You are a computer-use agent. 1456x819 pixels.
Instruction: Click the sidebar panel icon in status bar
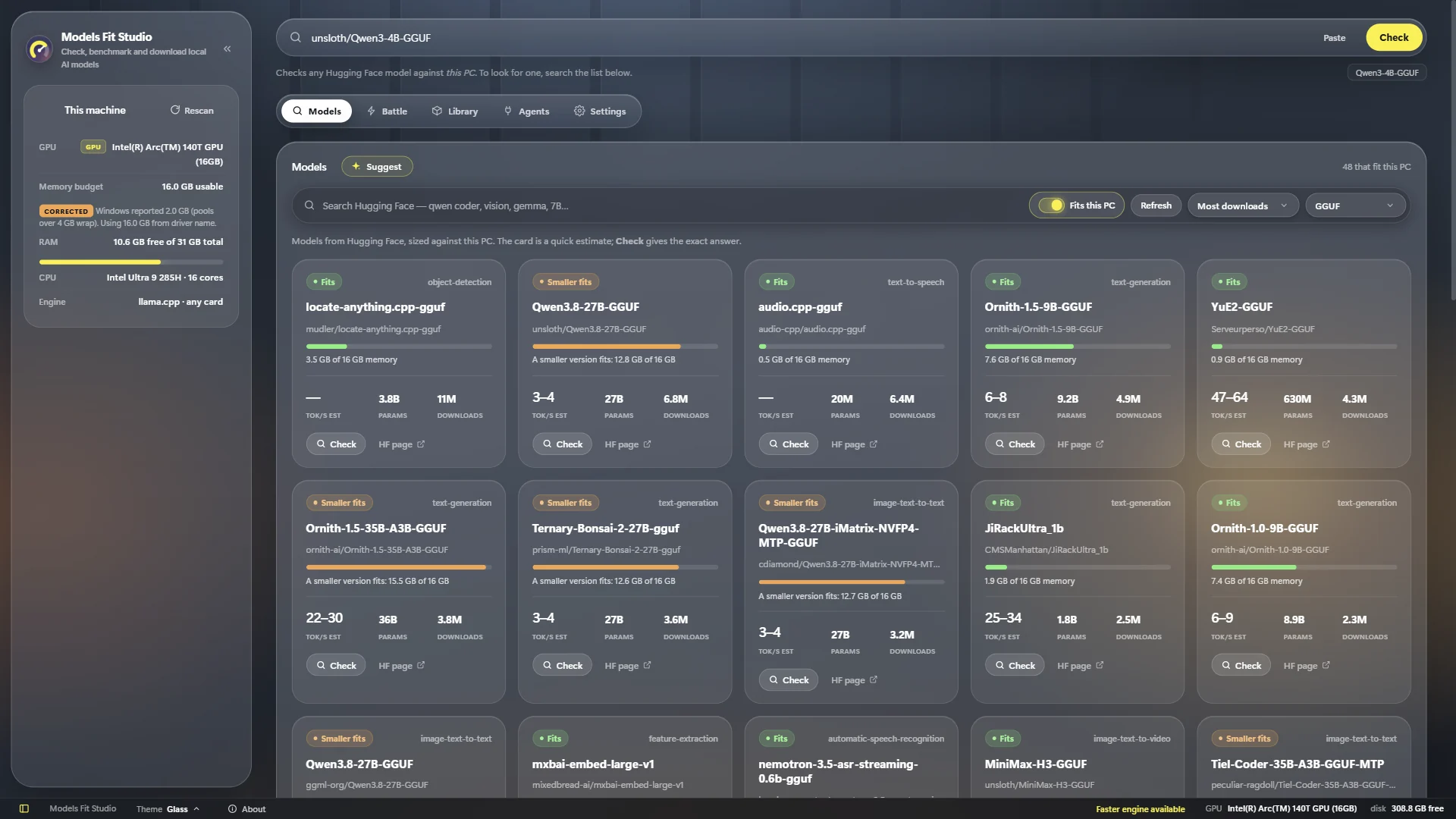pyautogui.click(x=24, y=808)
